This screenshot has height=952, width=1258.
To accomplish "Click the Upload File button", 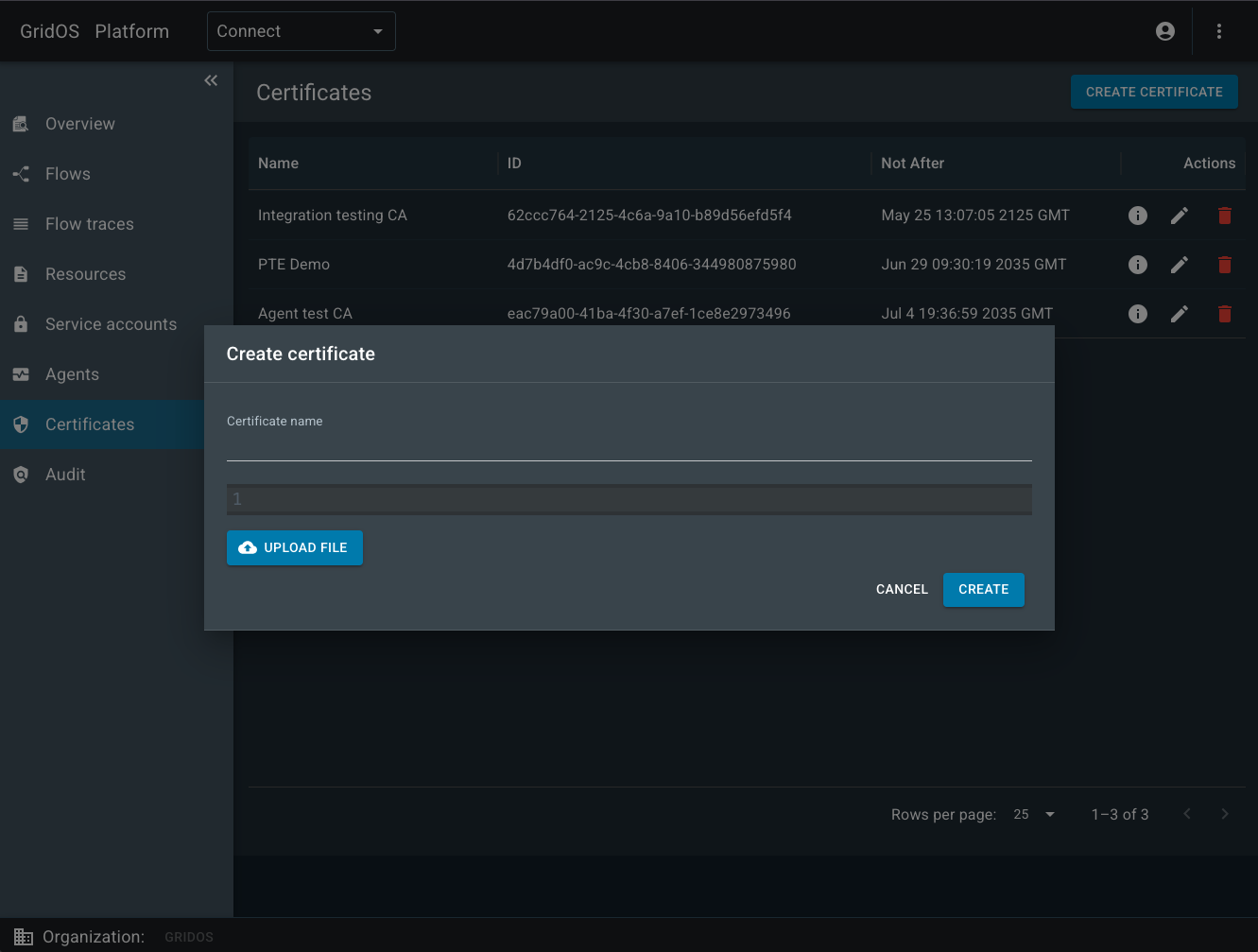I will coord(295,547).
